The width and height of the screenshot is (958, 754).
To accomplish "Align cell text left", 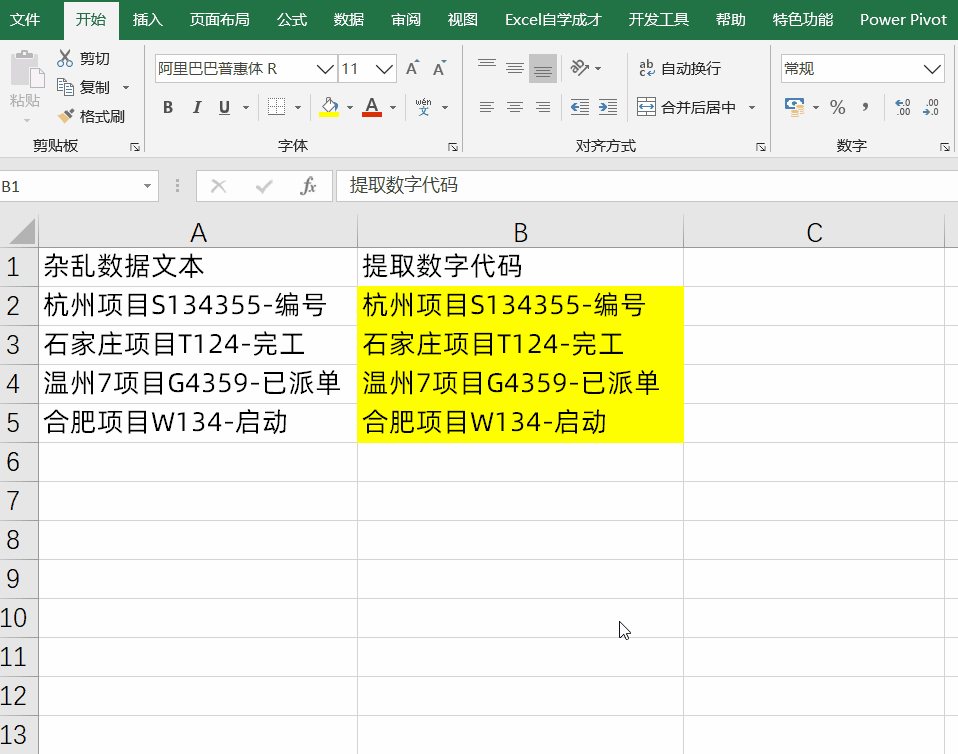I will 486,108.
